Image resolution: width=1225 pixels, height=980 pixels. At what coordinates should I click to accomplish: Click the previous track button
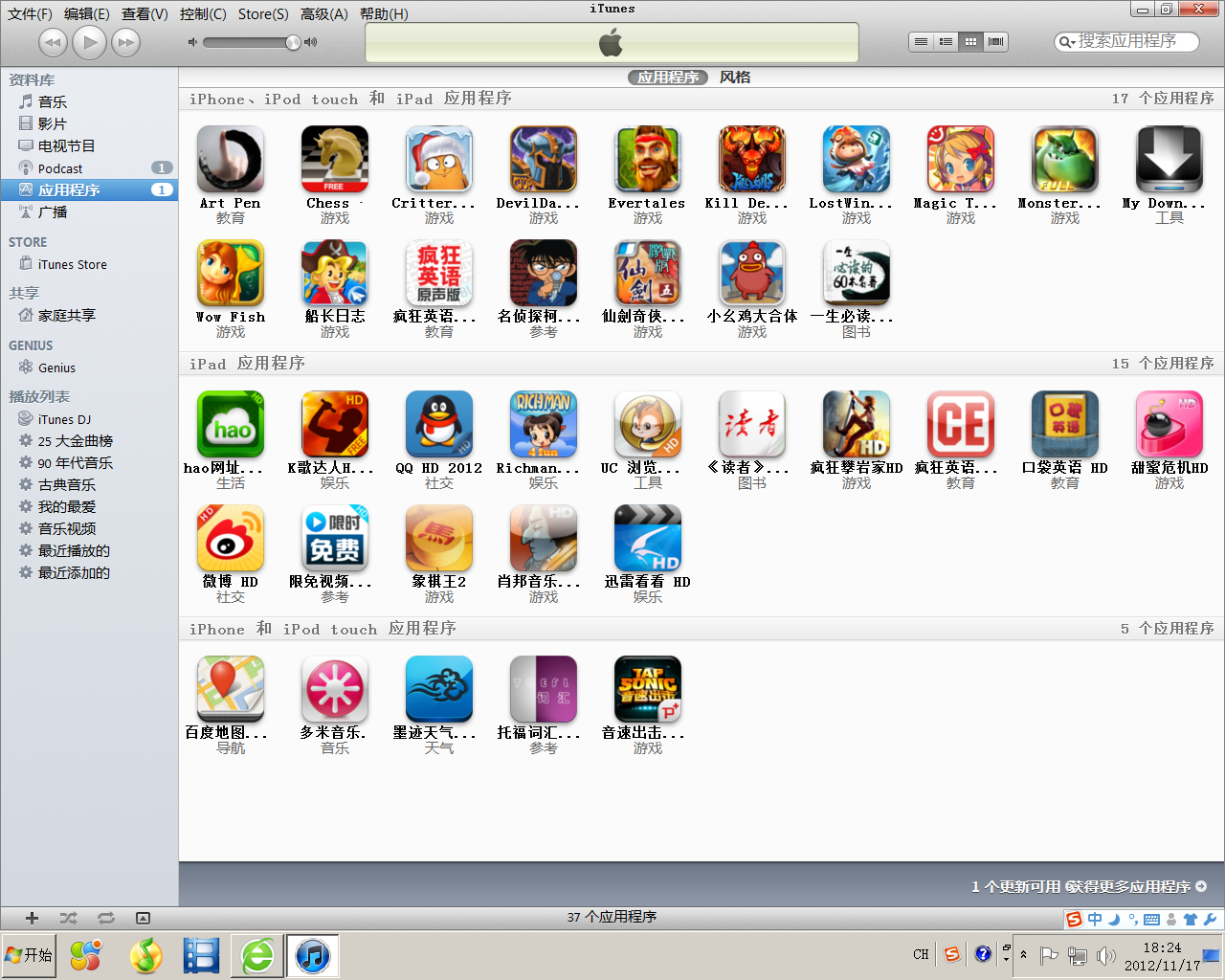point(53,42)
